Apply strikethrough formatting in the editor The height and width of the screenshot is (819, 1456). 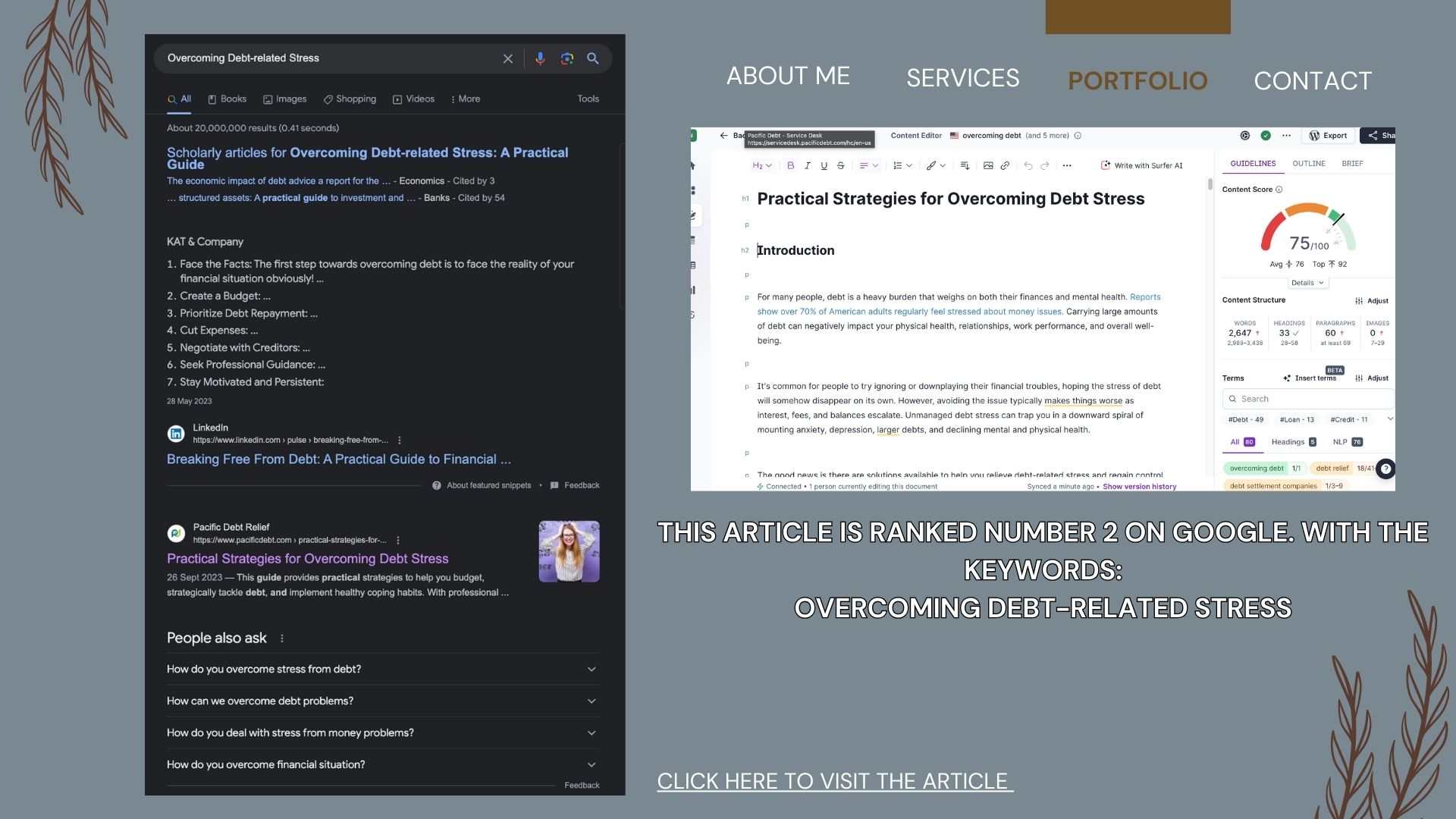pos(840,165)
